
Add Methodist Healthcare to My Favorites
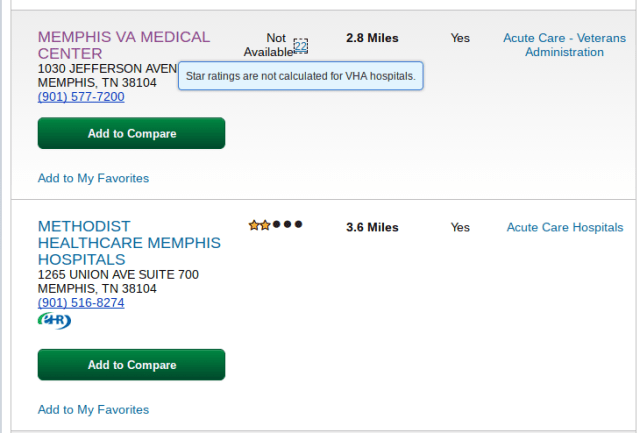93,409
